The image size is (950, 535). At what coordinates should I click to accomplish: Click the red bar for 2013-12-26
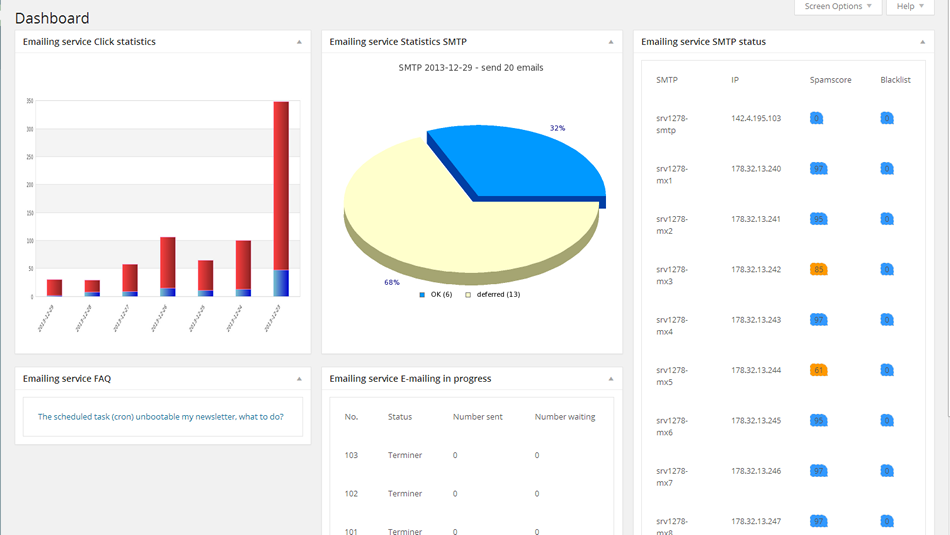[168, 262]
